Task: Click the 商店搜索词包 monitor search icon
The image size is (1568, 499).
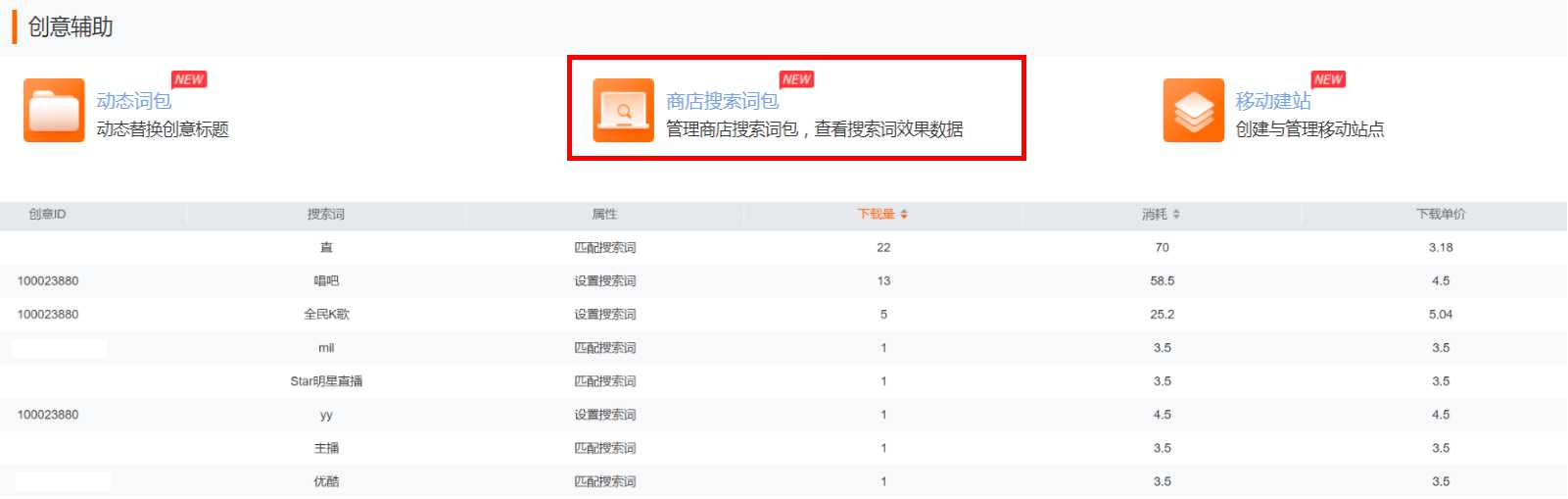Action: point(623,111)
